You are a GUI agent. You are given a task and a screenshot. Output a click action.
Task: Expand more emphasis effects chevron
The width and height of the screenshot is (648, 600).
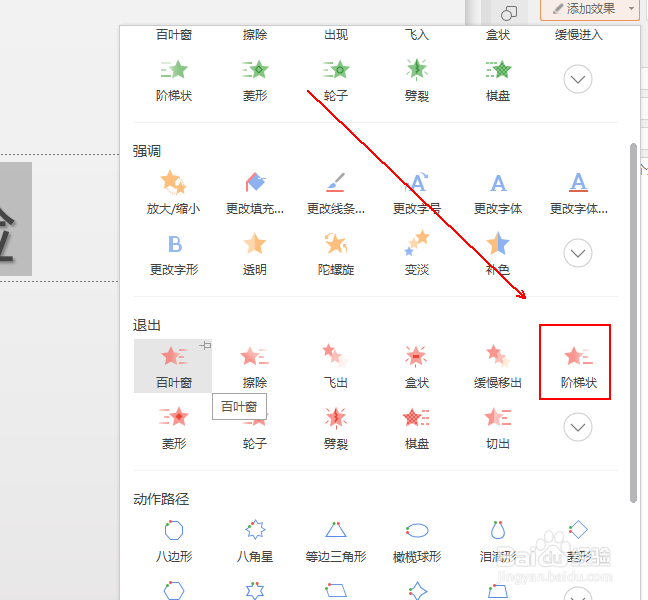point(578,253)
